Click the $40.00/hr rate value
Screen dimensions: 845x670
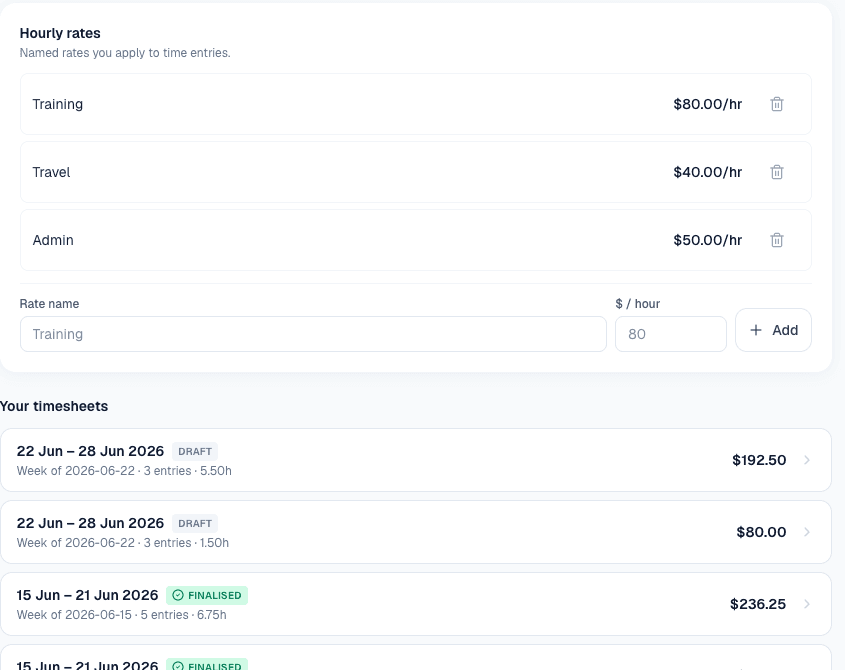708,172
